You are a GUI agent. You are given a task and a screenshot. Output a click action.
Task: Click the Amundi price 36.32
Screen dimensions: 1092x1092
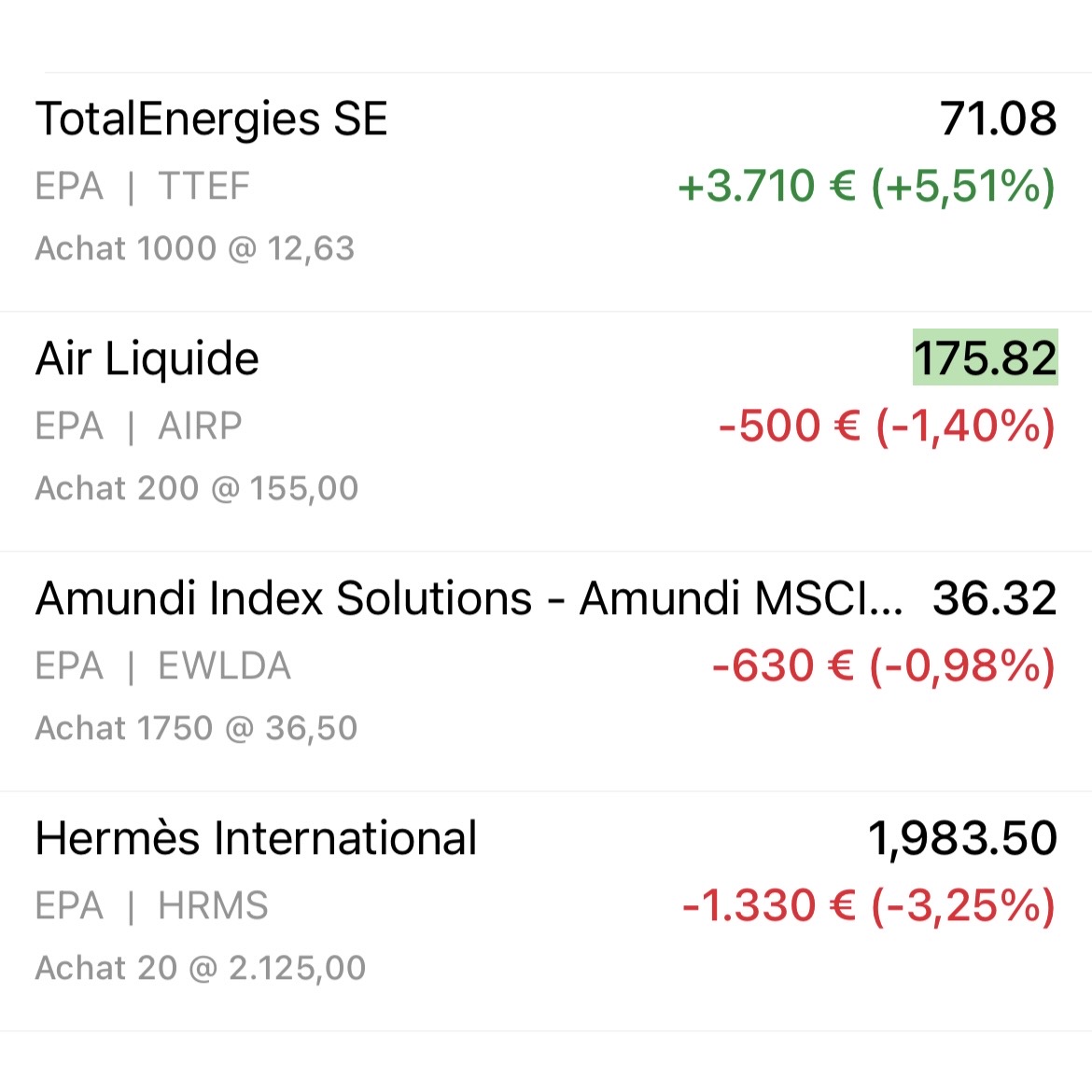coord(994,599)
